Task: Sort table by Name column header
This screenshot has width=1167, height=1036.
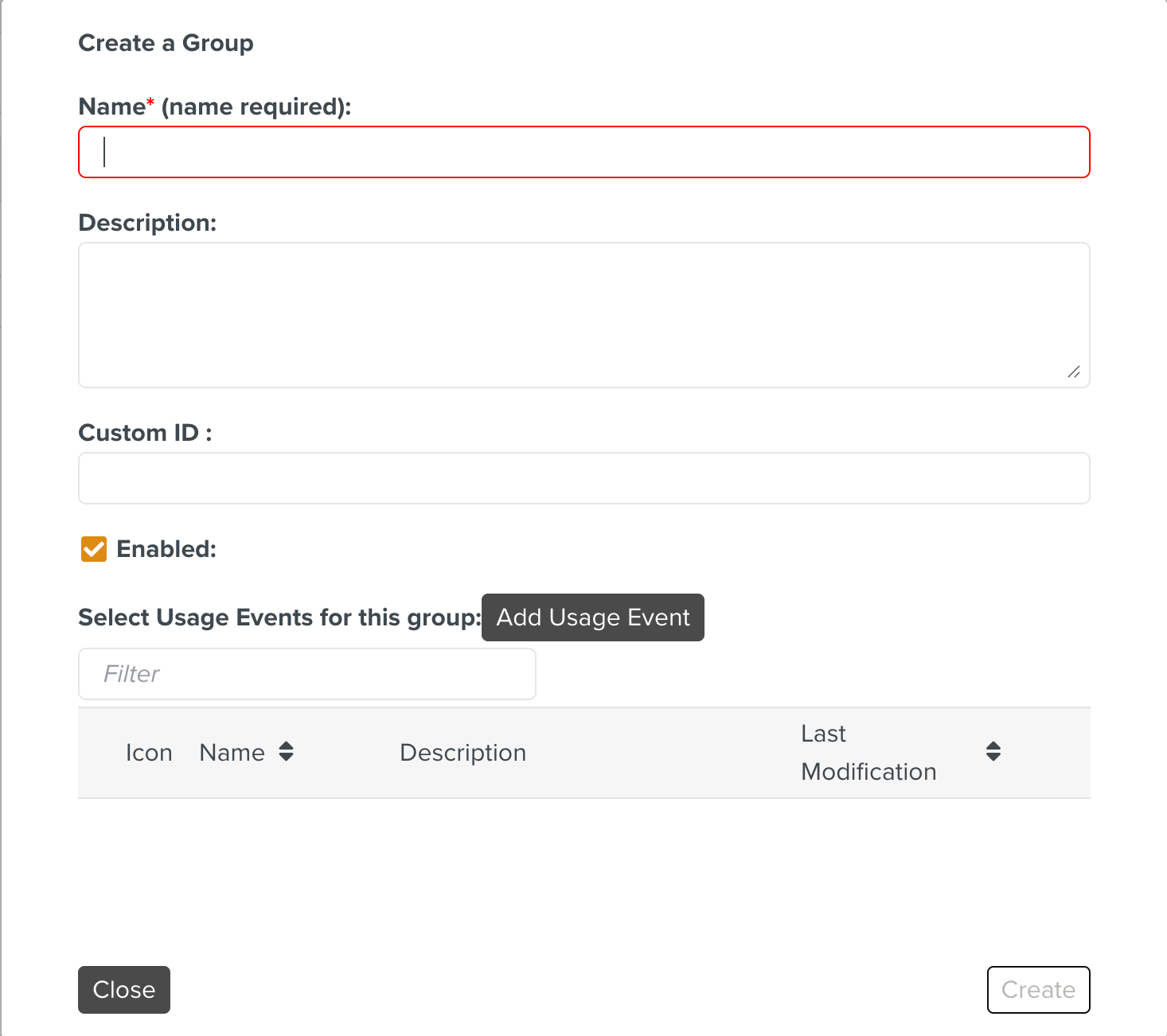Action: (232, 753)
